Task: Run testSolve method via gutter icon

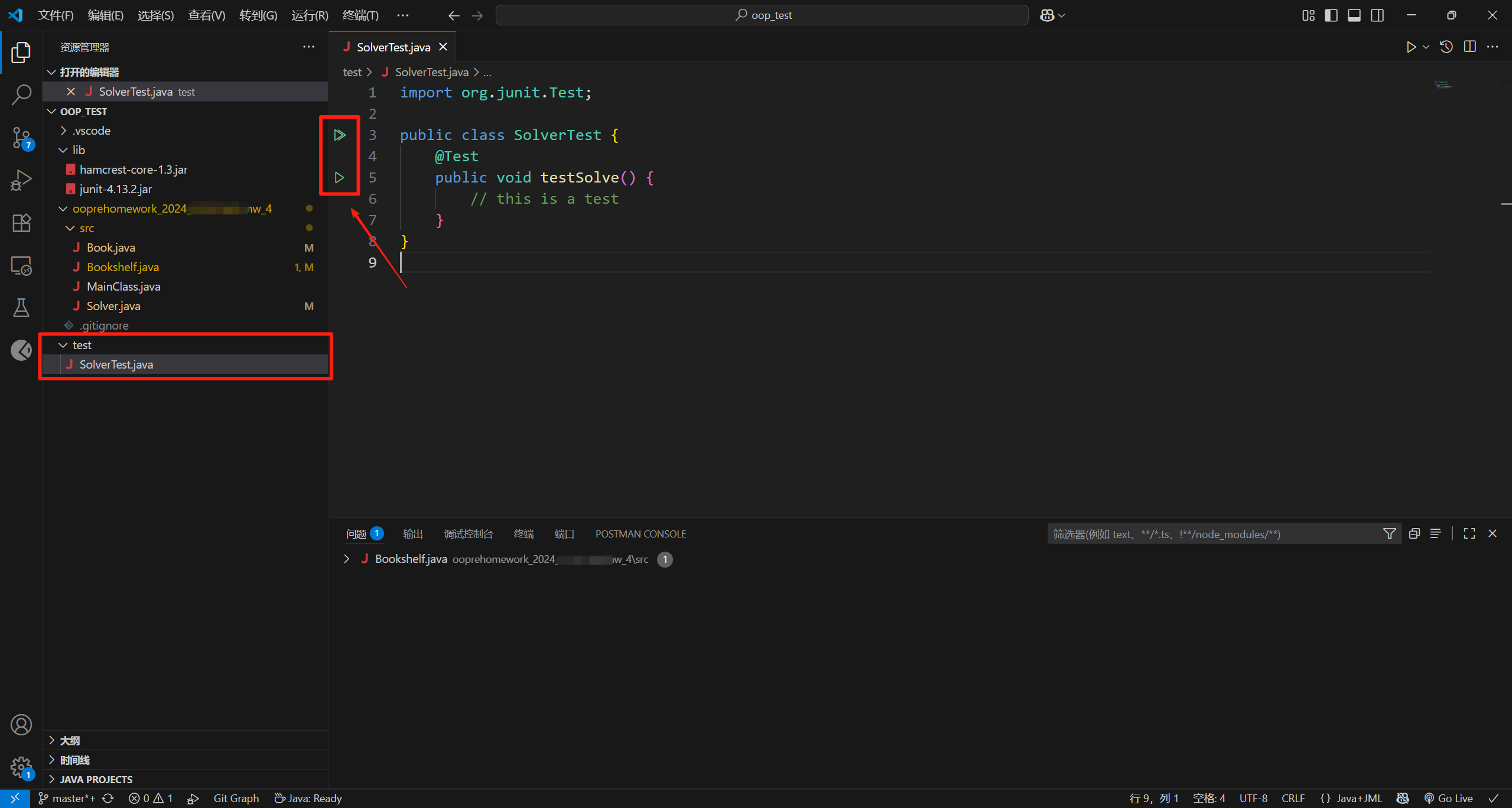Action: pyautogui.click(x=339, y=177)
